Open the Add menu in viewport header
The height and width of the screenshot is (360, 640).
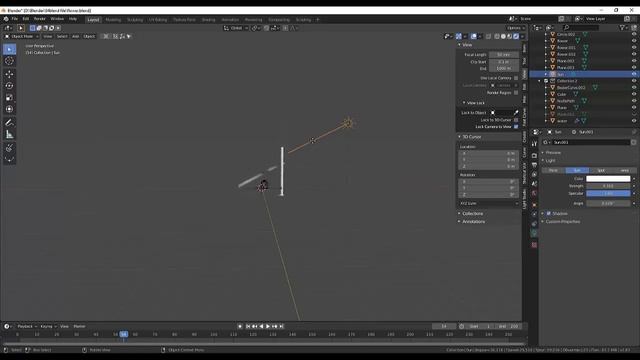click(76, 36)
